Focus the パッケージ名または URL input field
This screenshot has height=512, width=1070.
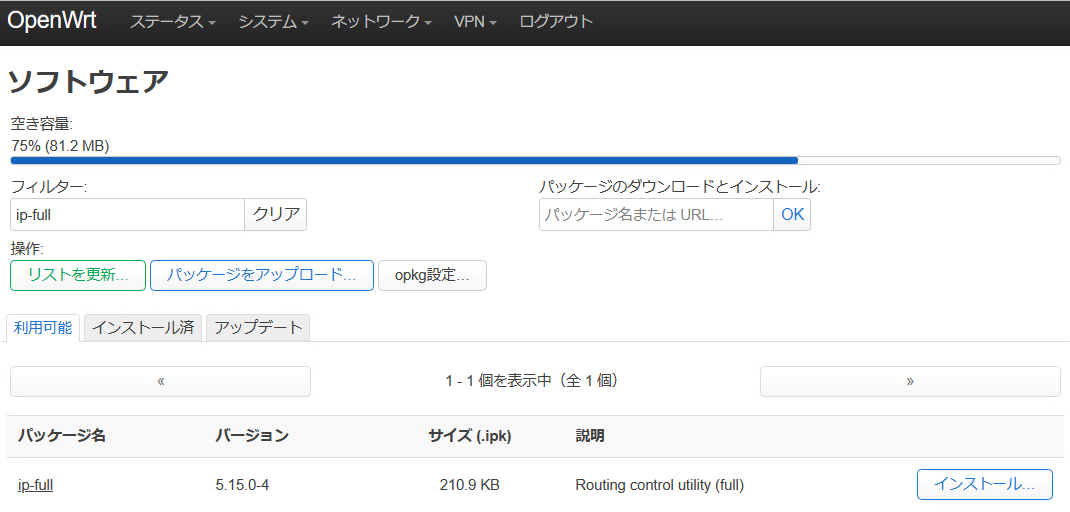656,215
